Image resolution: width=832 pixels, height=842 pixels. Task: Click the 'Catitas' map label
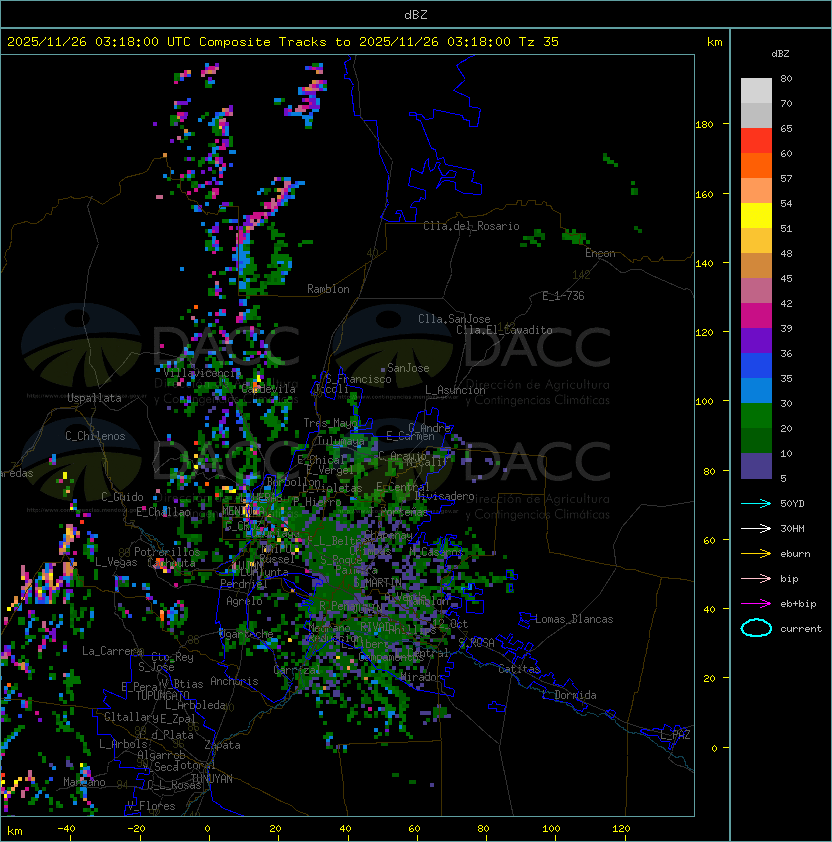[519, 669]
